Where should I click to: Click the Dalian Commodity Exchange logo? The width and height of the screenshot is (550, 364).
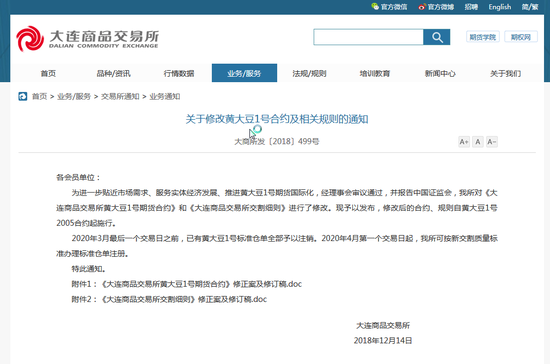(x=87, y=39)
